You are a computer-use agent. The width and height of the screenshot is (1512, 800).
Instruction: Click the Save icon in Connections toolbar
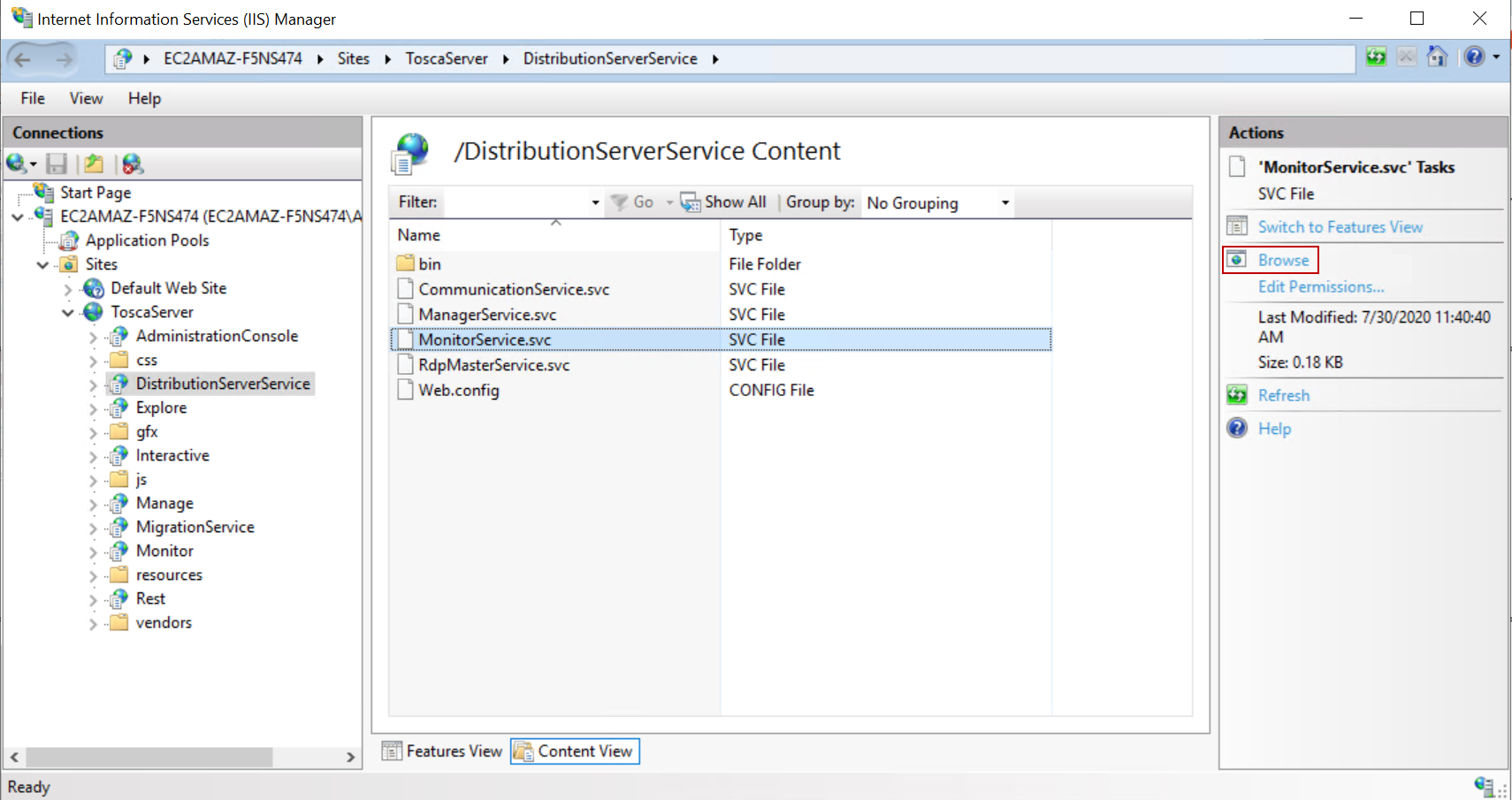coord(57,164)
